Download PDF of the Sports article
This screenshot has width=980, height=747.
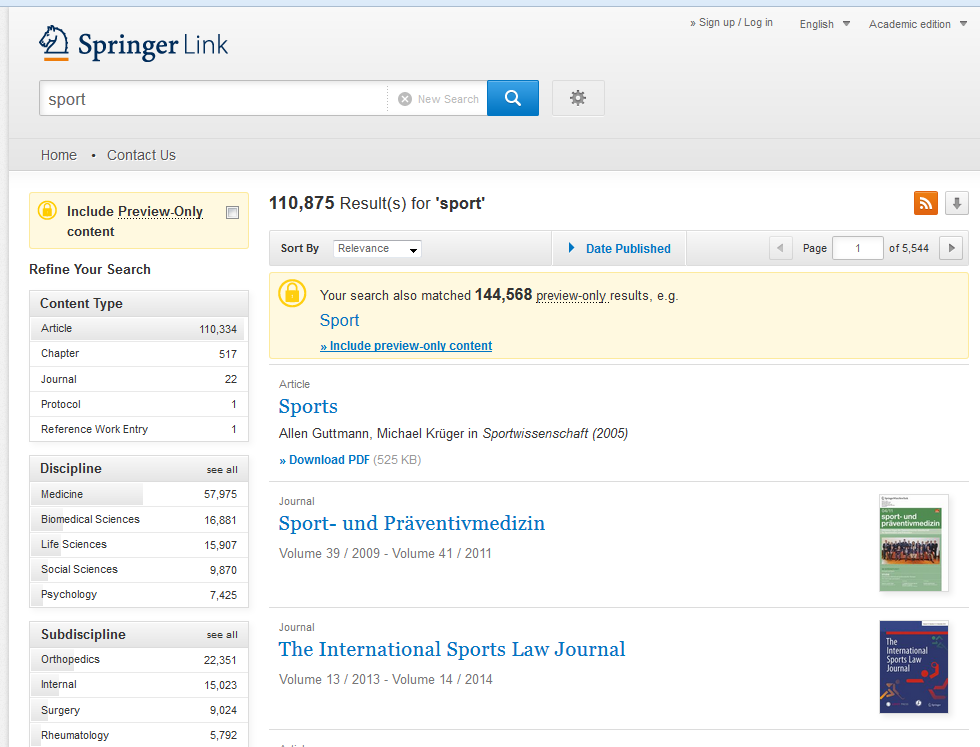pyautogui.click(x=324, y=460)
